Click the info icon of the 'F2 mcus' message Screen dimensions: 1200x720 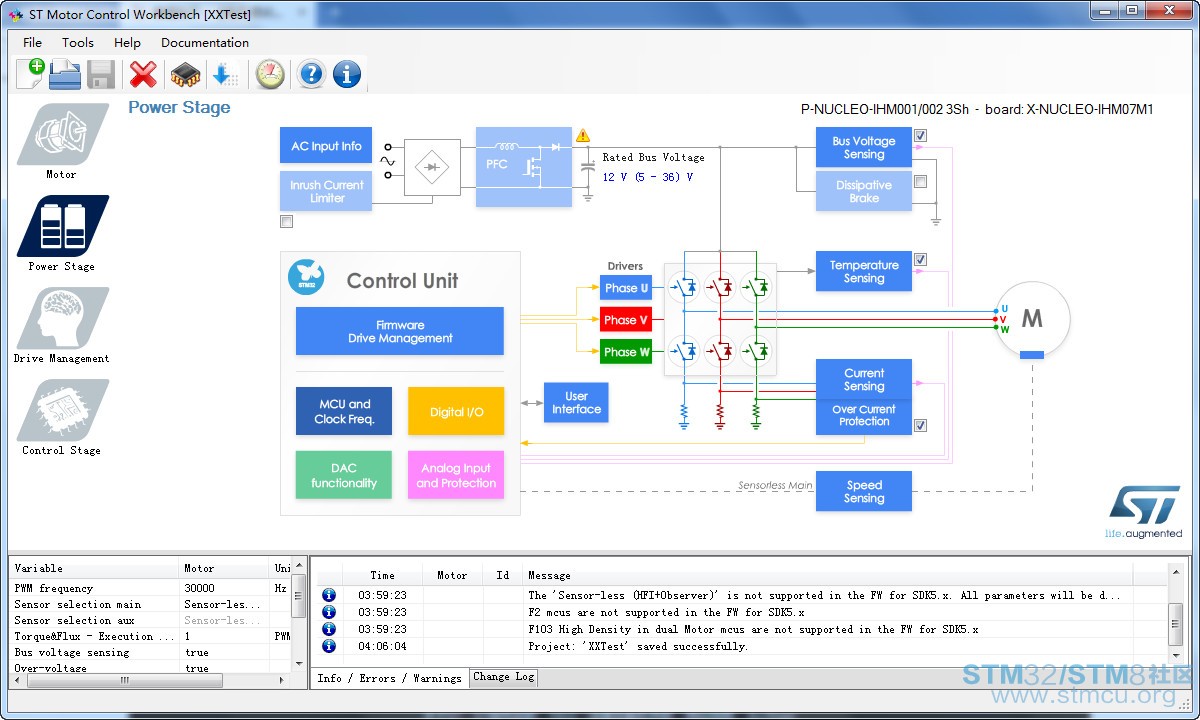click(x=328, y=612)
